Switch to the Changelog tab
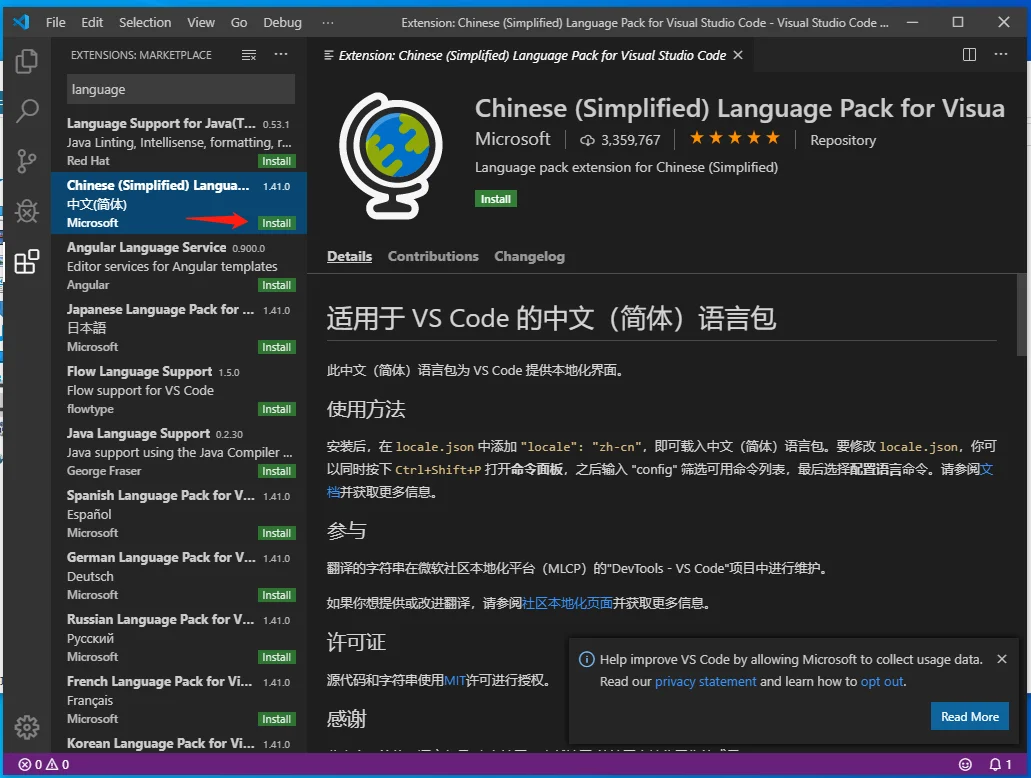The width and height of the screenshot is (1031, 778). pyautogui.click(x=529, y=256)
